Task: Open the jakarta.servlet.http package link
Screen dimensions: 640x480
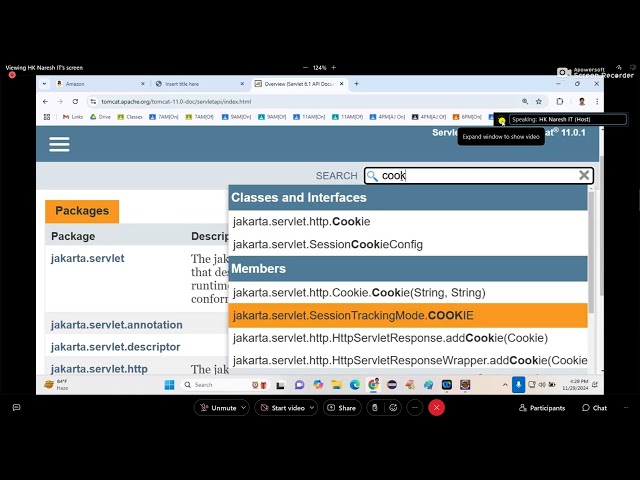Action: pyautogui.click(x=99, y=369)
